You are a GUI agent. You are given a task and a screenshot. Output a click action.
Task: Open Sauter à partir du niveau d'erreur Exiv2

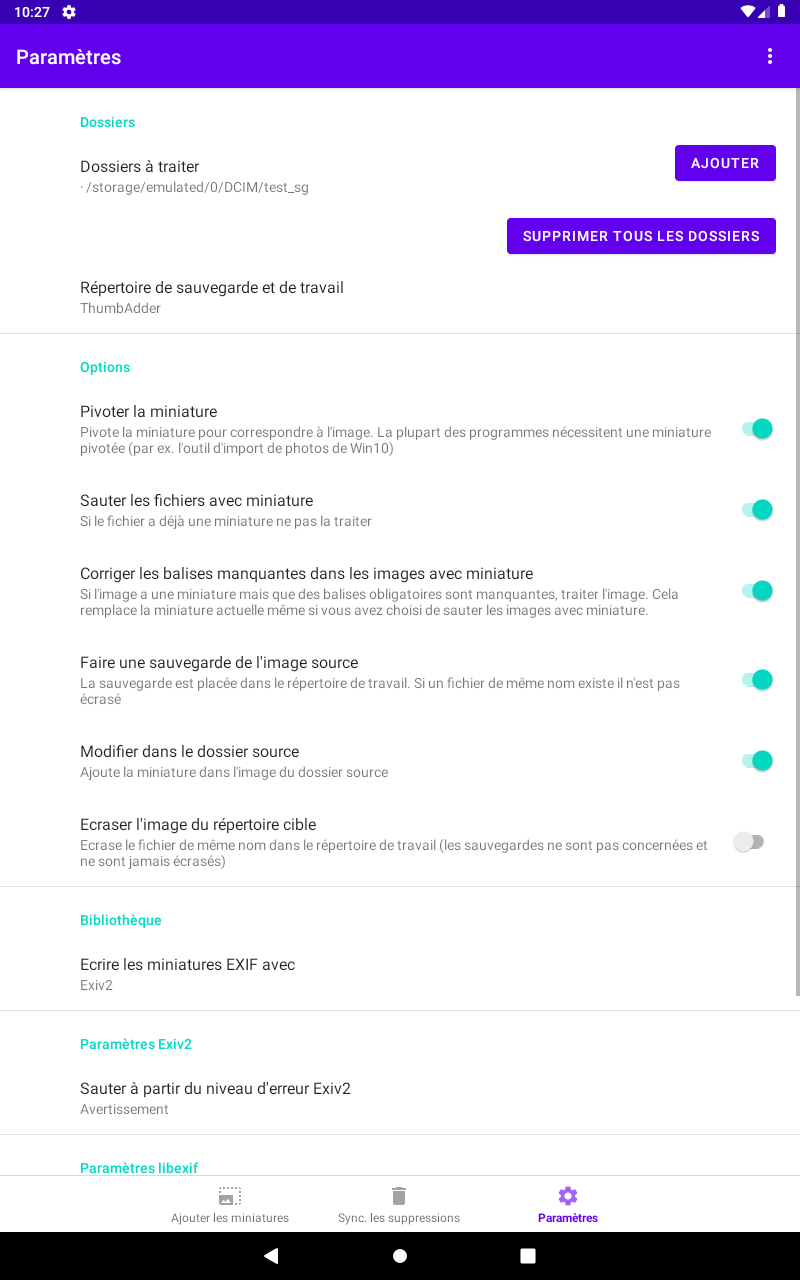click(215, 1098)
